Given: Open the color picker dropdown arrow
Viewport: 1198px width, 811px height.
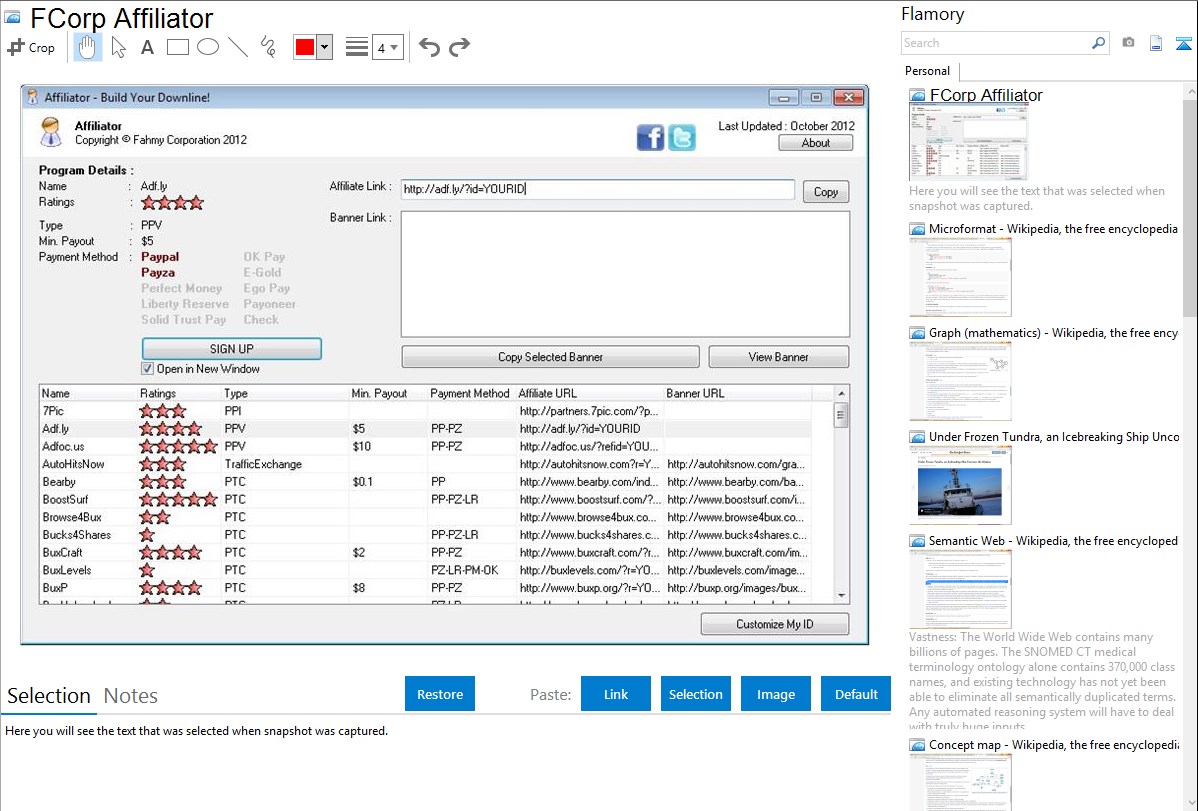Looking at the screenshot, I should (x=325, y=47).
